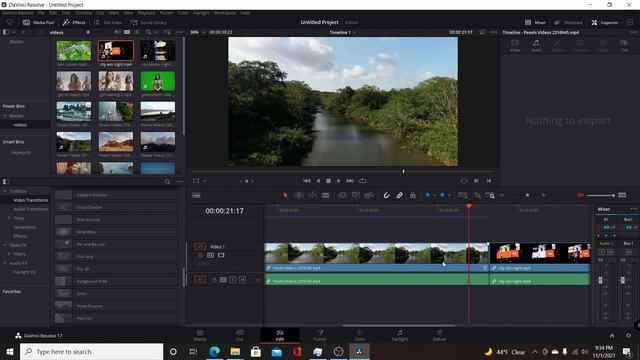The width and height of the screenshot is (640, 360).
Task: Switch to the Edit page tab
Action: pyautogui.click(x=280, y=336)
